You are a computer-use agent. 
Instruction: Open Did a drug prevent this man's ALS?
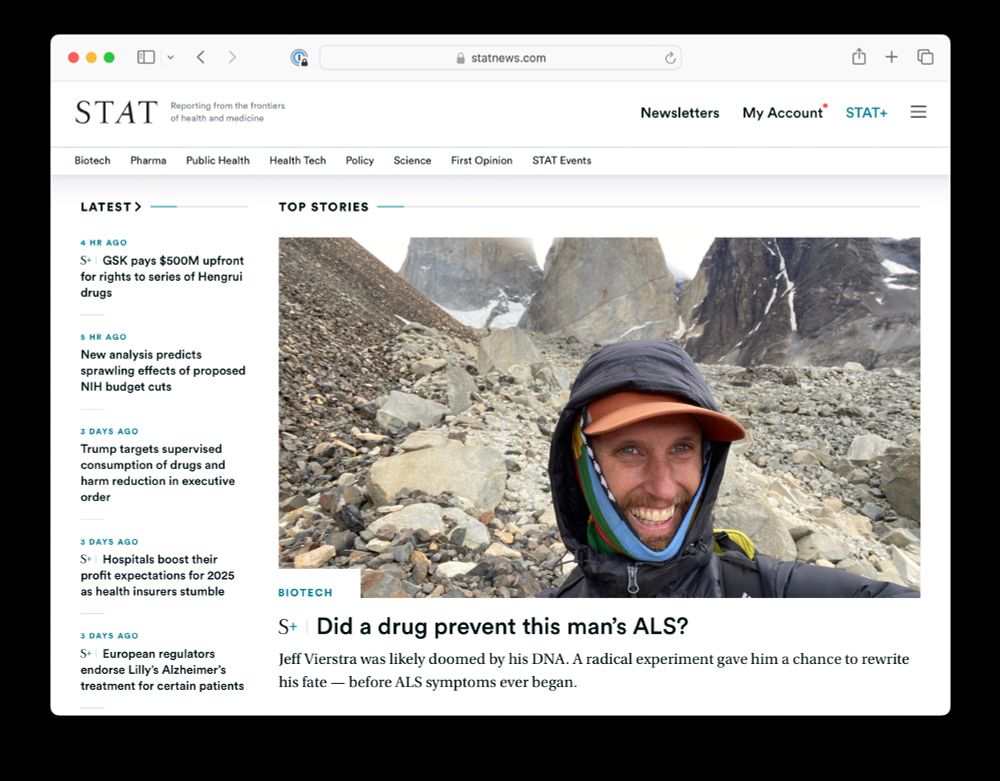[x=503, y=626]
